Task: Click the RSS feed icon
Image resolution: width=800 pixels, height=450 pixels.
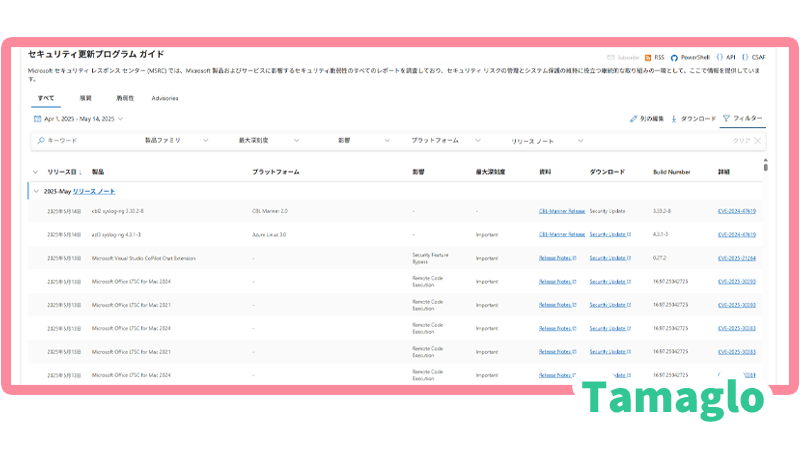Action: [x=648, y=58]
